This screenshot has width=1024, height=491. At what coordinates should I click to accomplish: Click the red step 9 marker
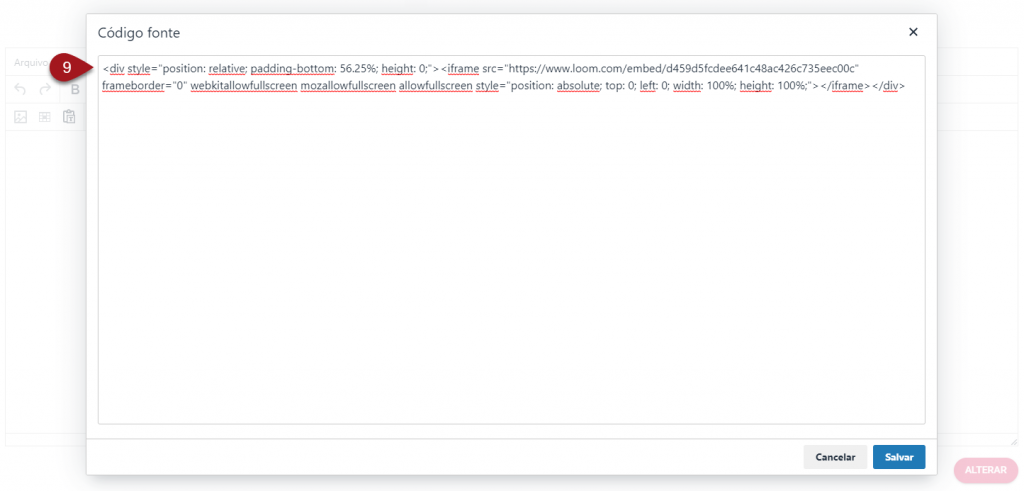coord(67,66)
